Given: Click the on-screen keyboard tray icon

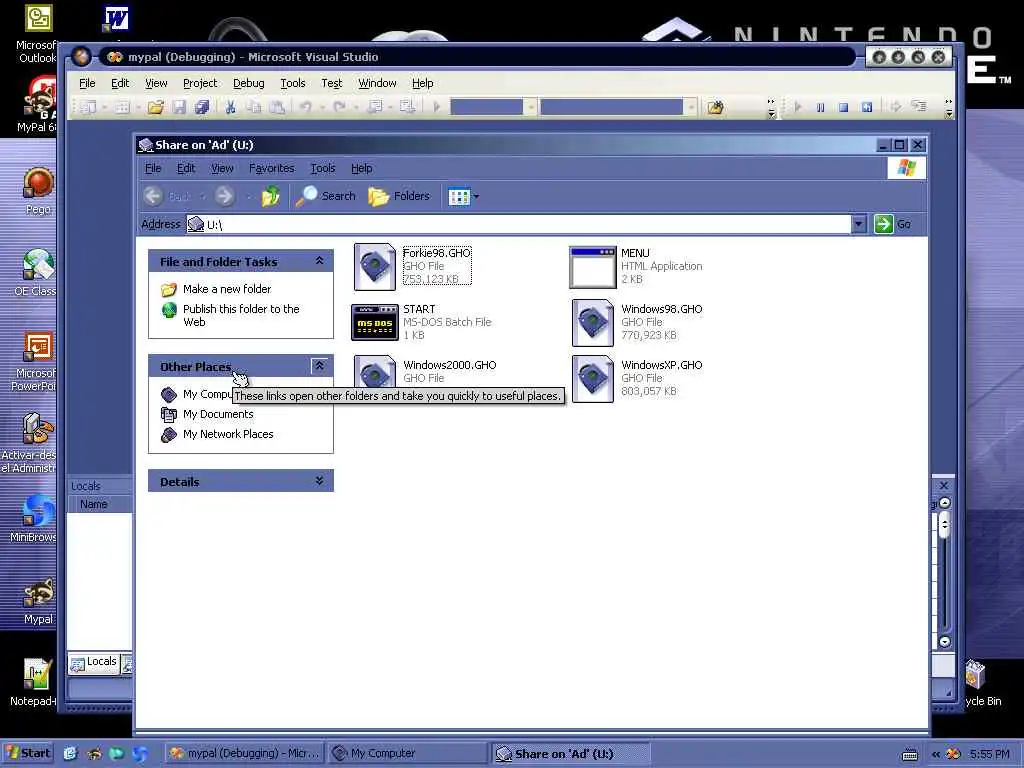Looking at the screenshot, I should tap(910, 754).
